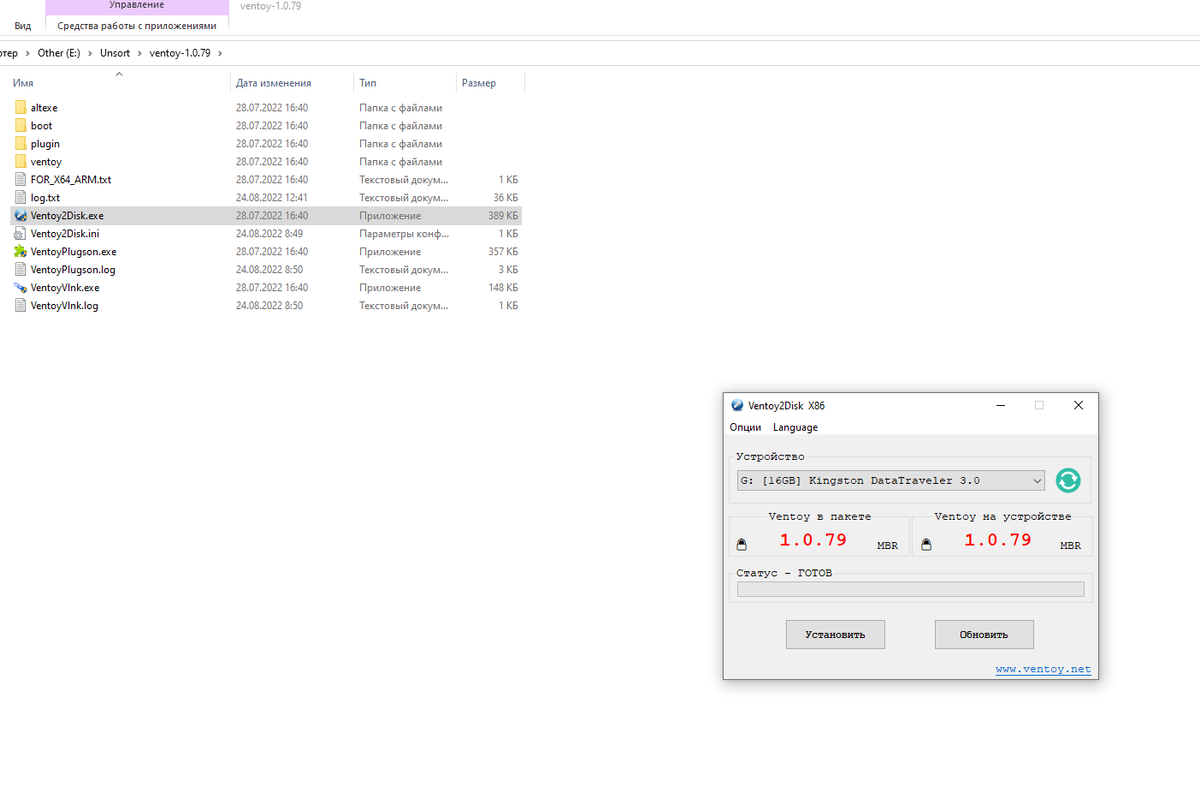The width and height of the screenshot is (1200, 793).
Task: Click the Управление contextual tab header
Action: 137,6
